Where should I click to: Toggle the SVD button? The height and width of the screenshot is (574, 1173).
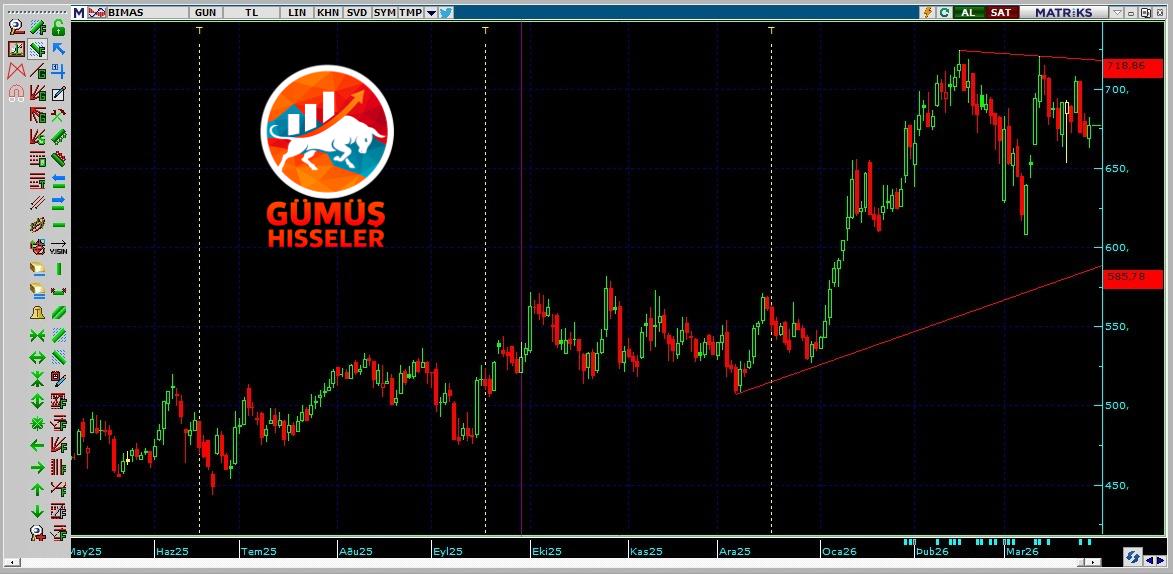[x=357, y=13]
